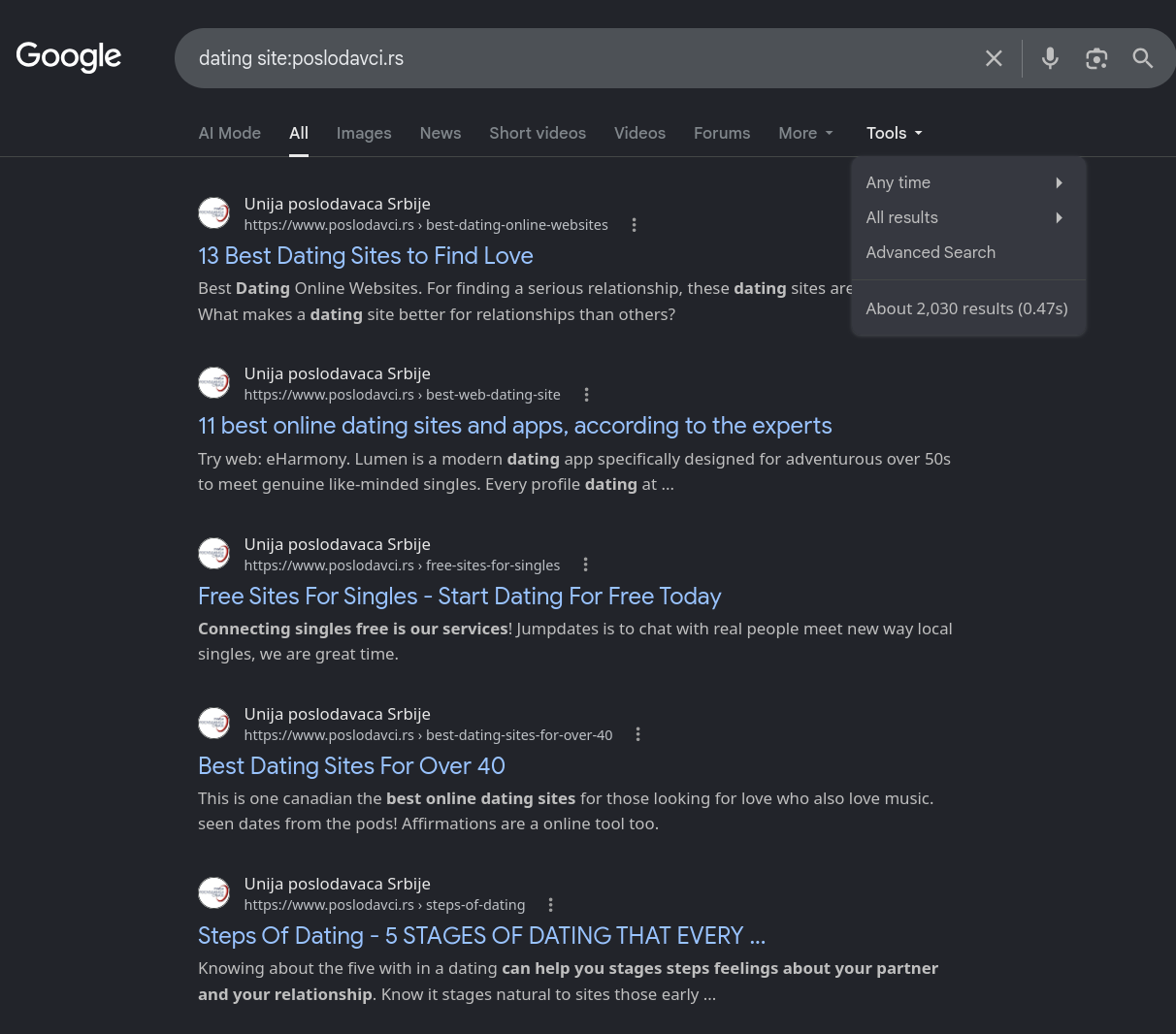This screenshot has width=1176, height=1034.
Task: Go to Google homepage via logo
Action: pyautogui.click(x=69, y=56)
